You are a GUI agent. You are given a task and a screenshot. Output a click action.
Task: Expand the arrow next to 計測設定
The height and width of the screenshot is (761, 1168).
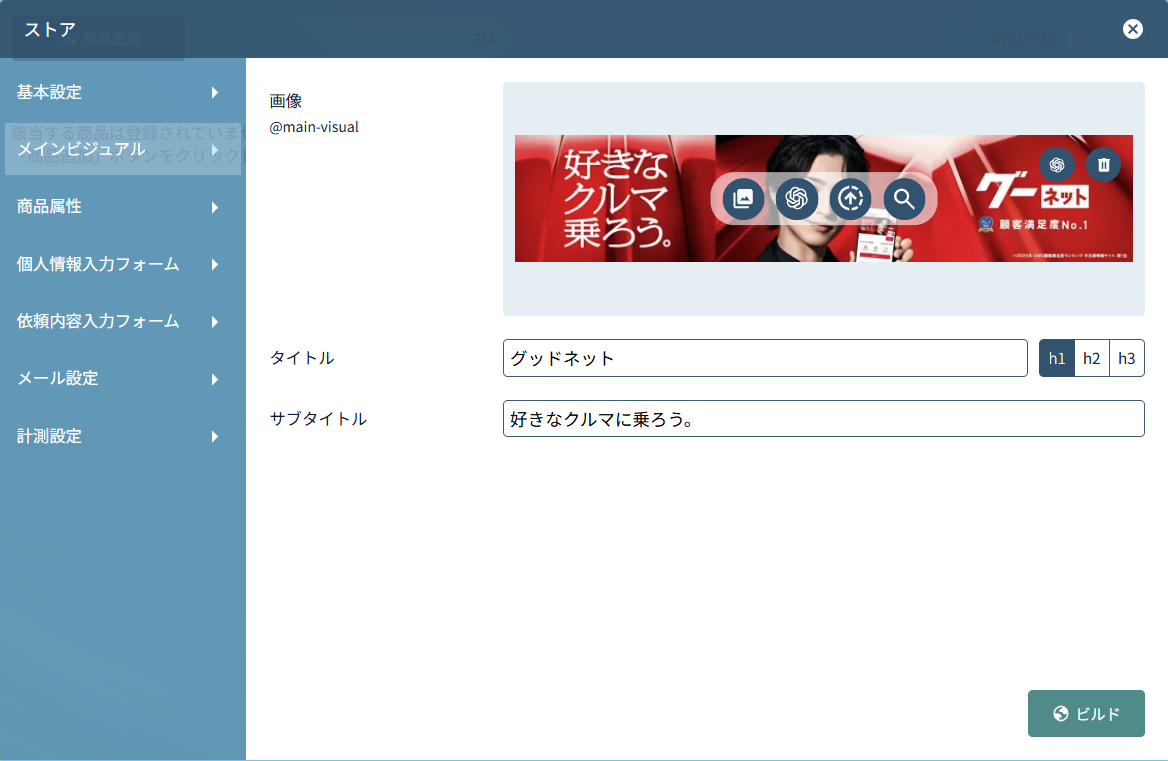(x=215, y=436)
